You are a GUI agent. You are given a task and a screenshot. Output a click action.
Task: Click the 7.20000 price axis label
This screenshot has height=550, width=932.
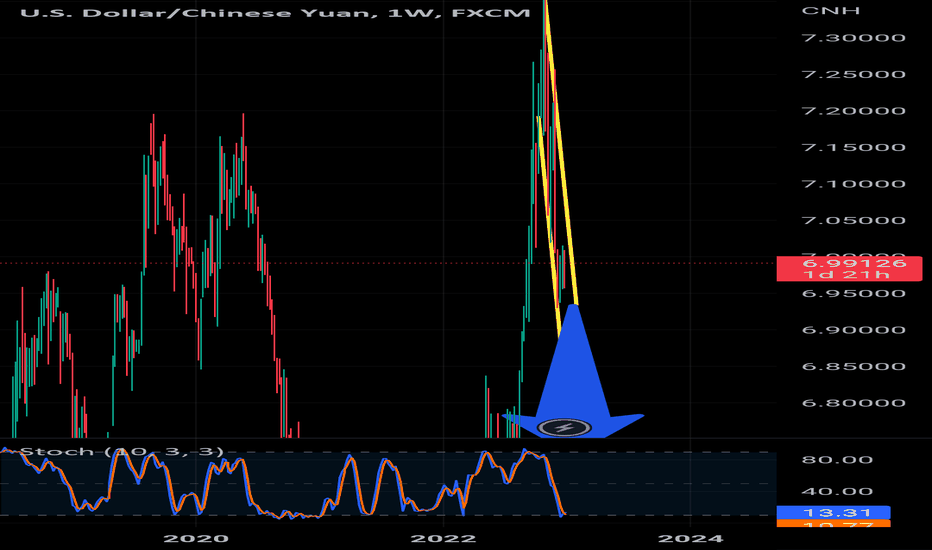[x=854, y=111]
